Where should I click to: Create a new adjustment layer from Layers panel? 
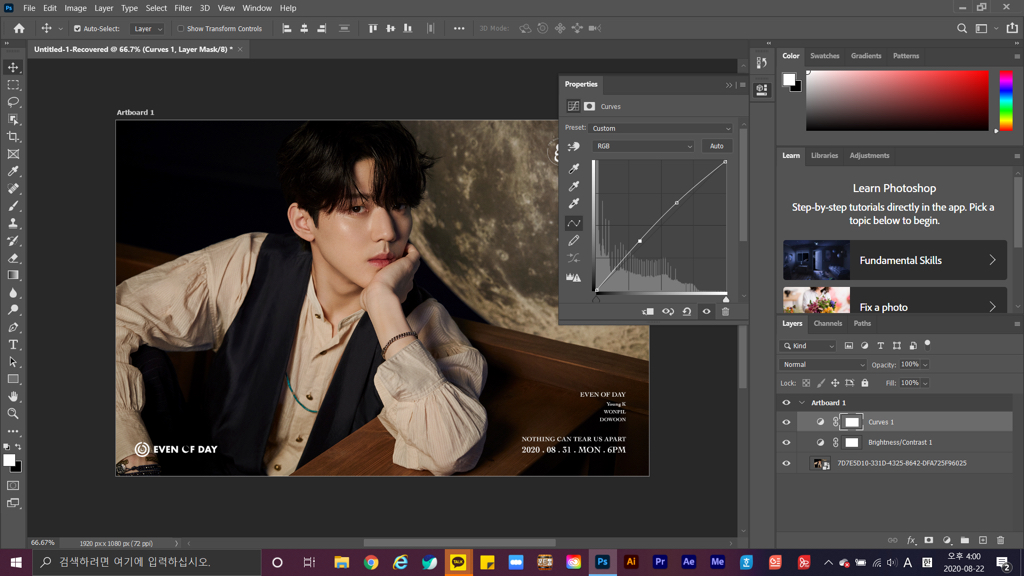[947, 540]
